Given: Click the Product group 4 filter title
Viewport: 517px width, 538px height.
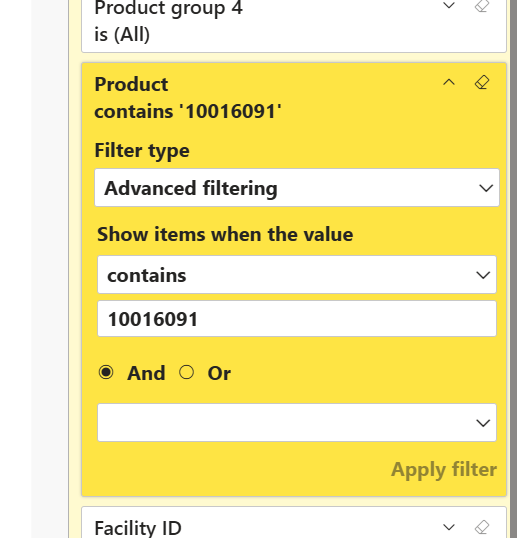Looking at the screenshot, I should pyautogui.click(x=168, y=8).
